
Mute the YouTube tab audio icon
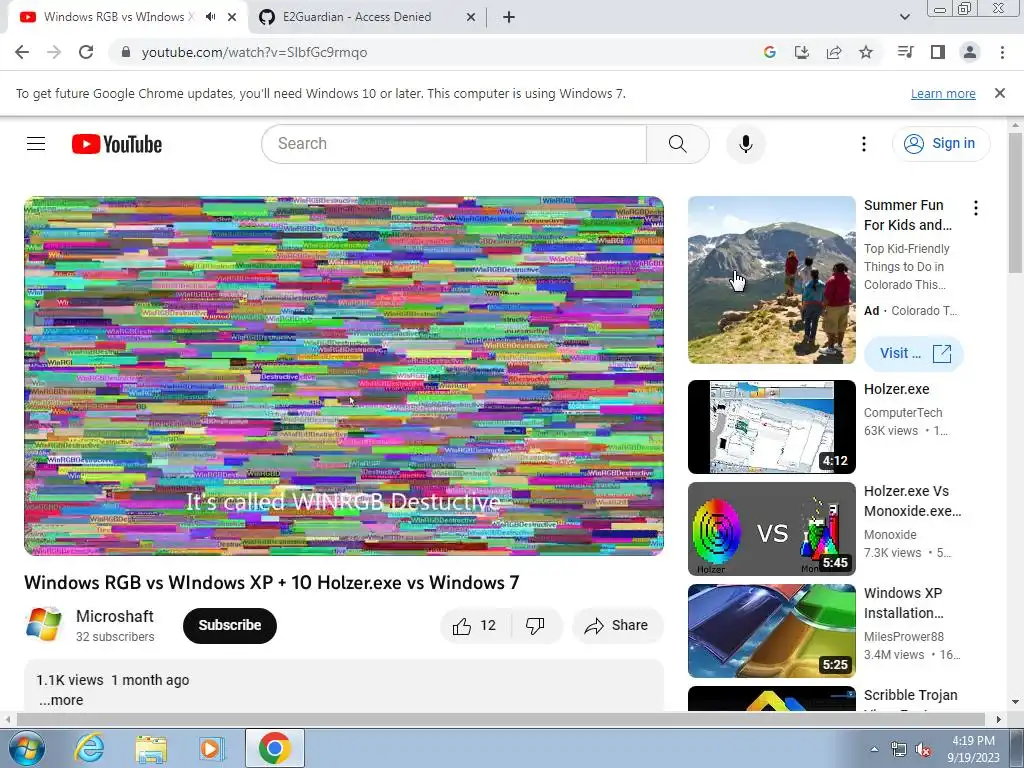coord(210,17)
